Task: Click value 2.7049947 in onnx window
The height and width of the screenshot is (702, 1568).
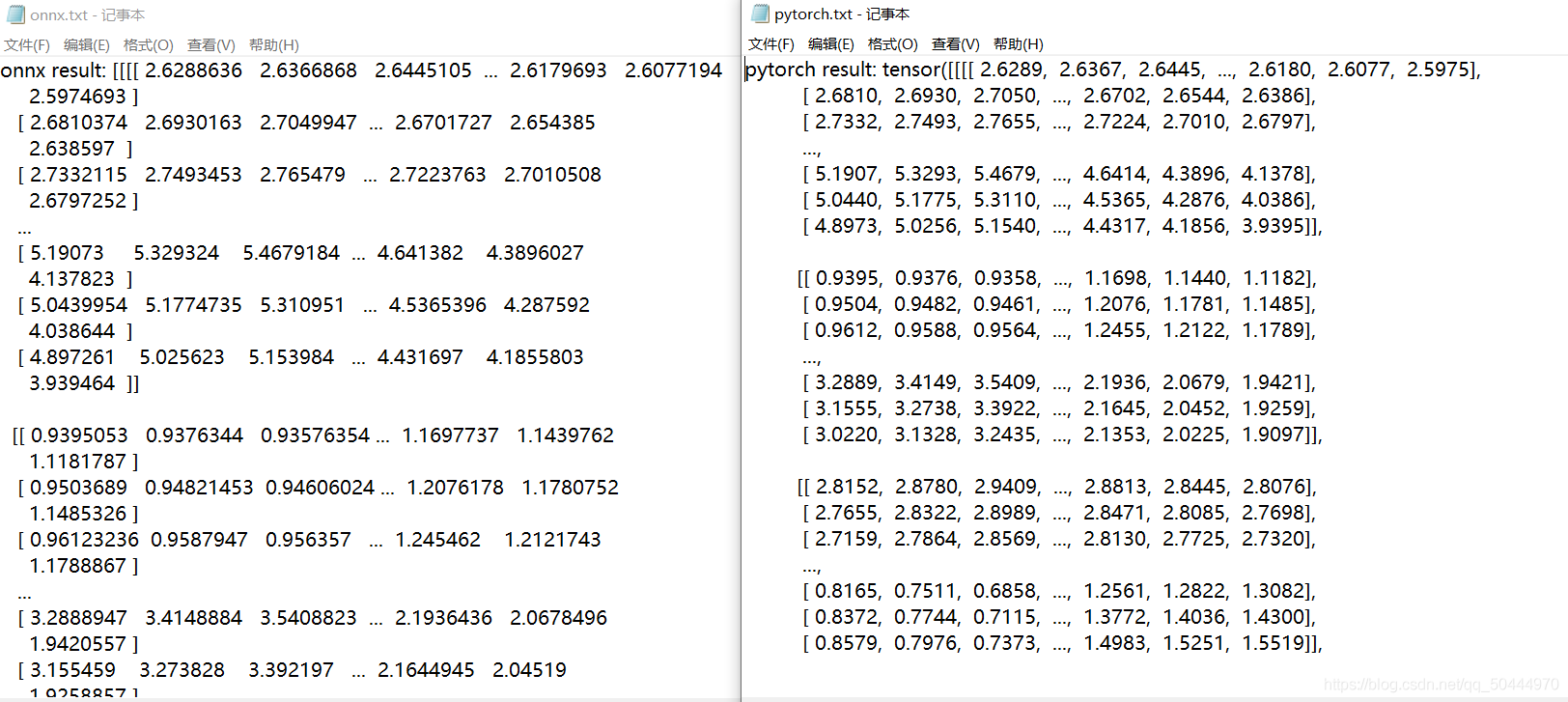Action: click(x=308, y=123)
